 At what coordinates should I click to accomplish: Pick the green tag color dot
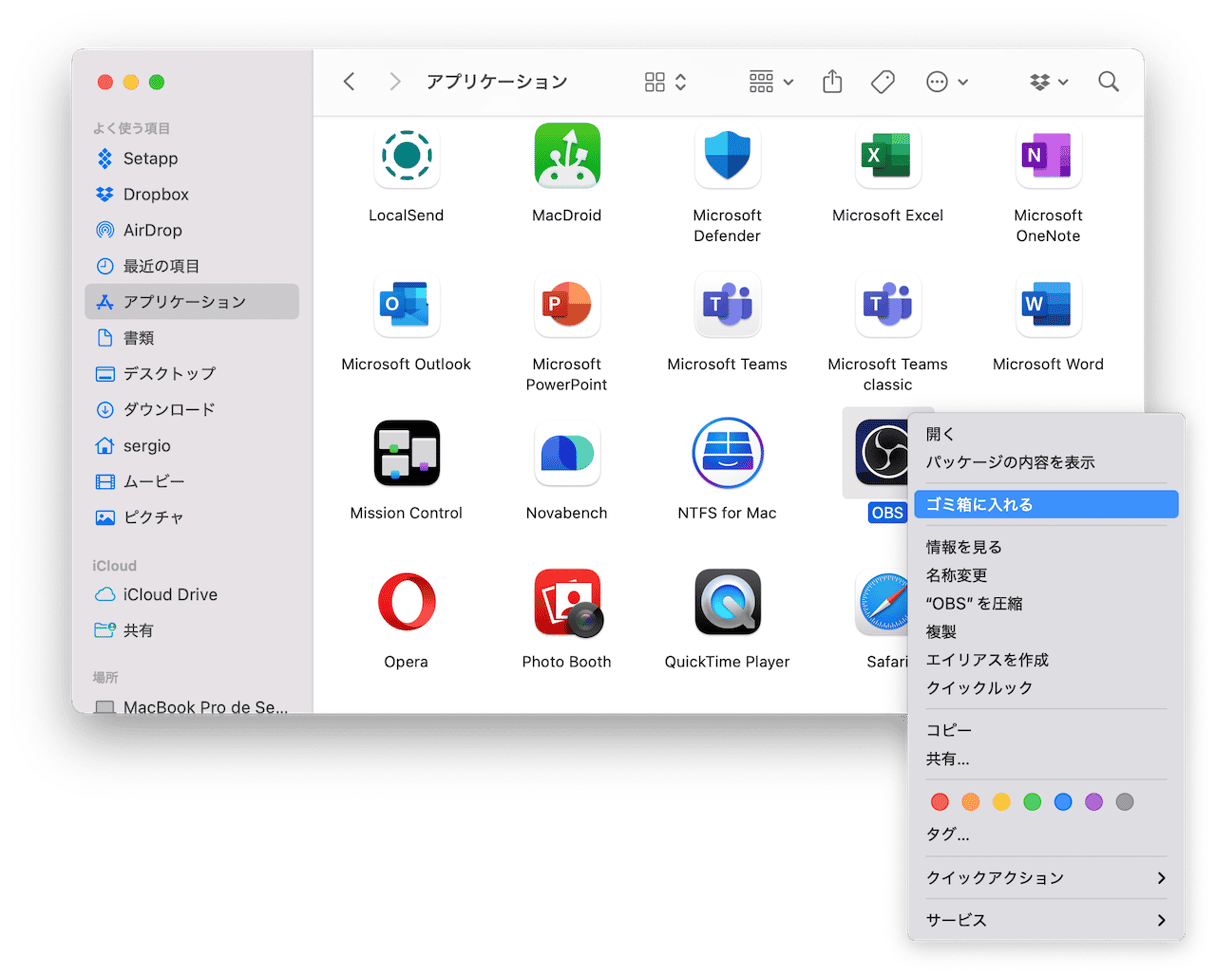(1032, 802)
